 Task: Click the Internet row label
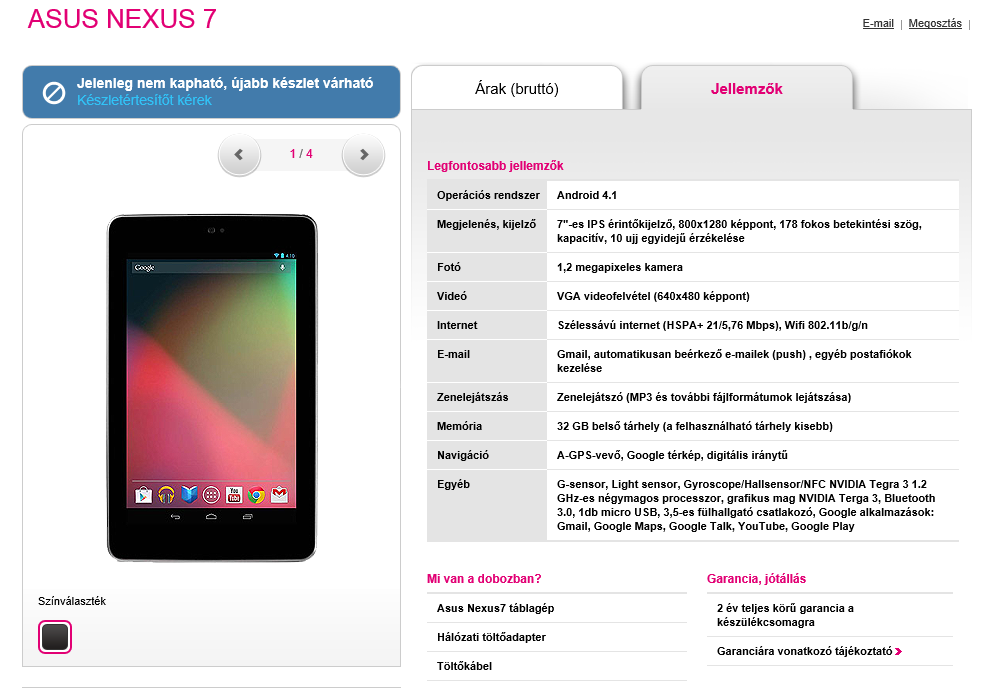[457, 326]
